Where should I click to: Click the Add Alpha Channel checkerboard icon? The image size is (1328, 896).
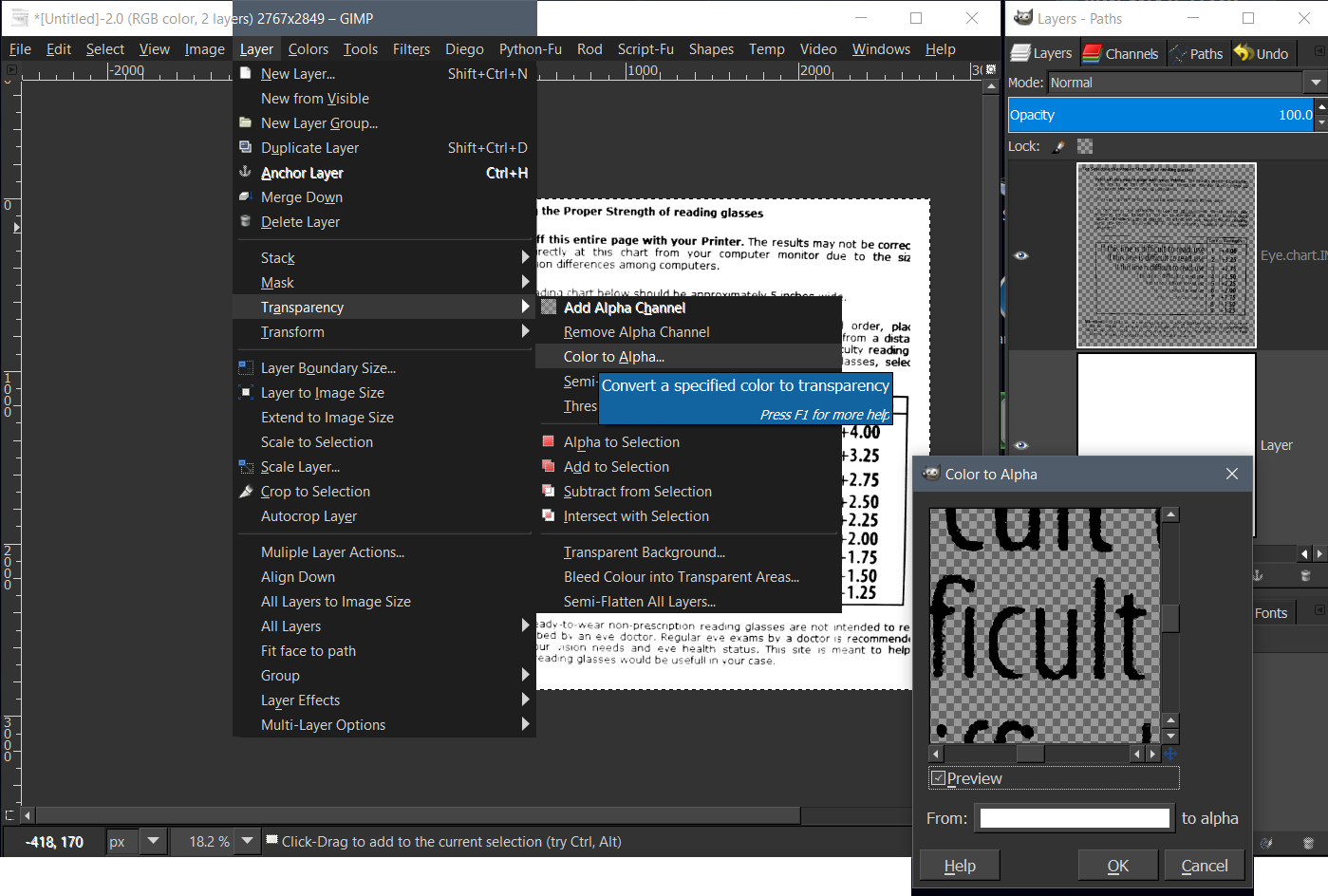coord(549,307)
